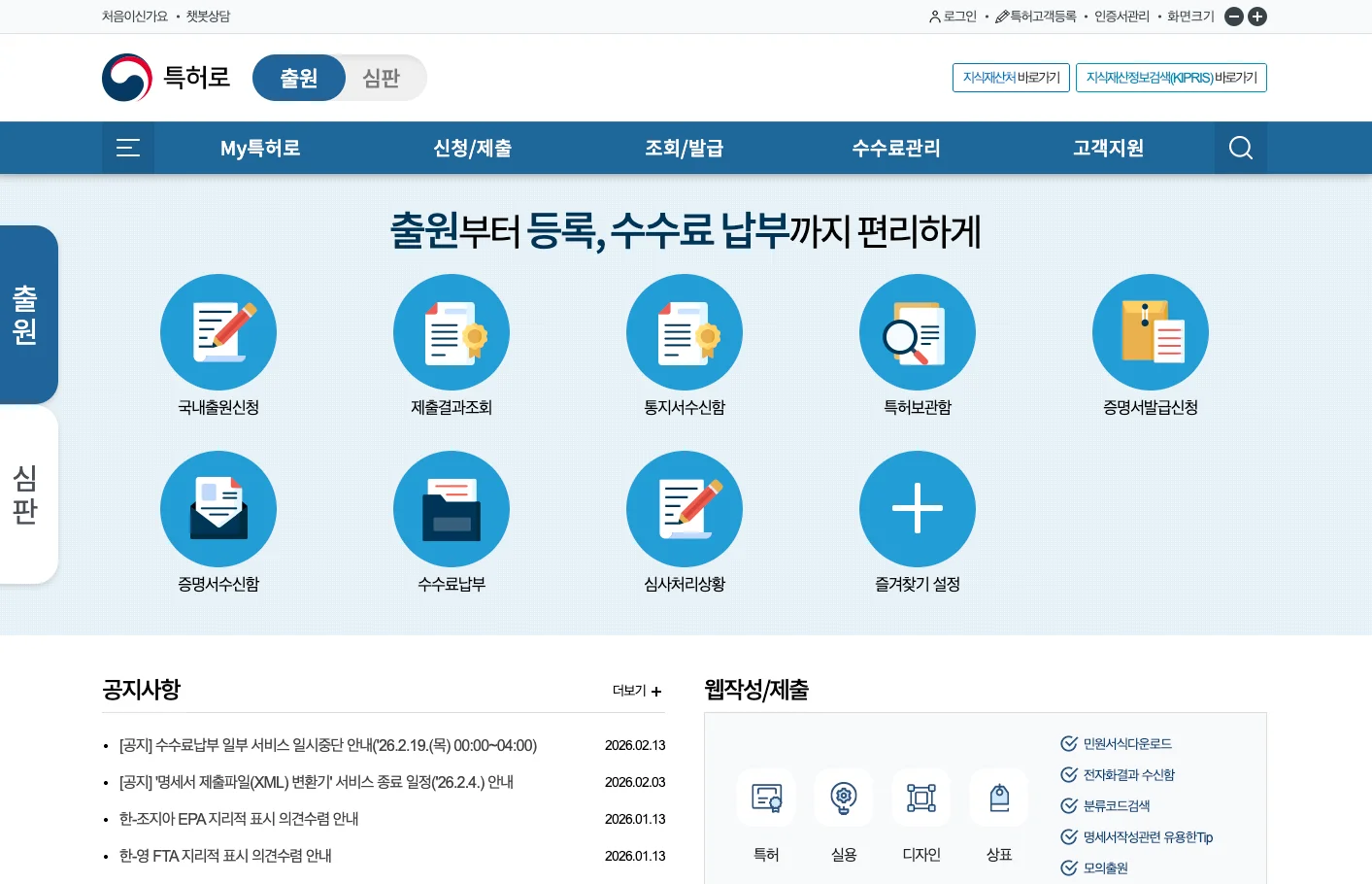Expand the hamburger menu in the navigation bar

[x=127, y=148]
